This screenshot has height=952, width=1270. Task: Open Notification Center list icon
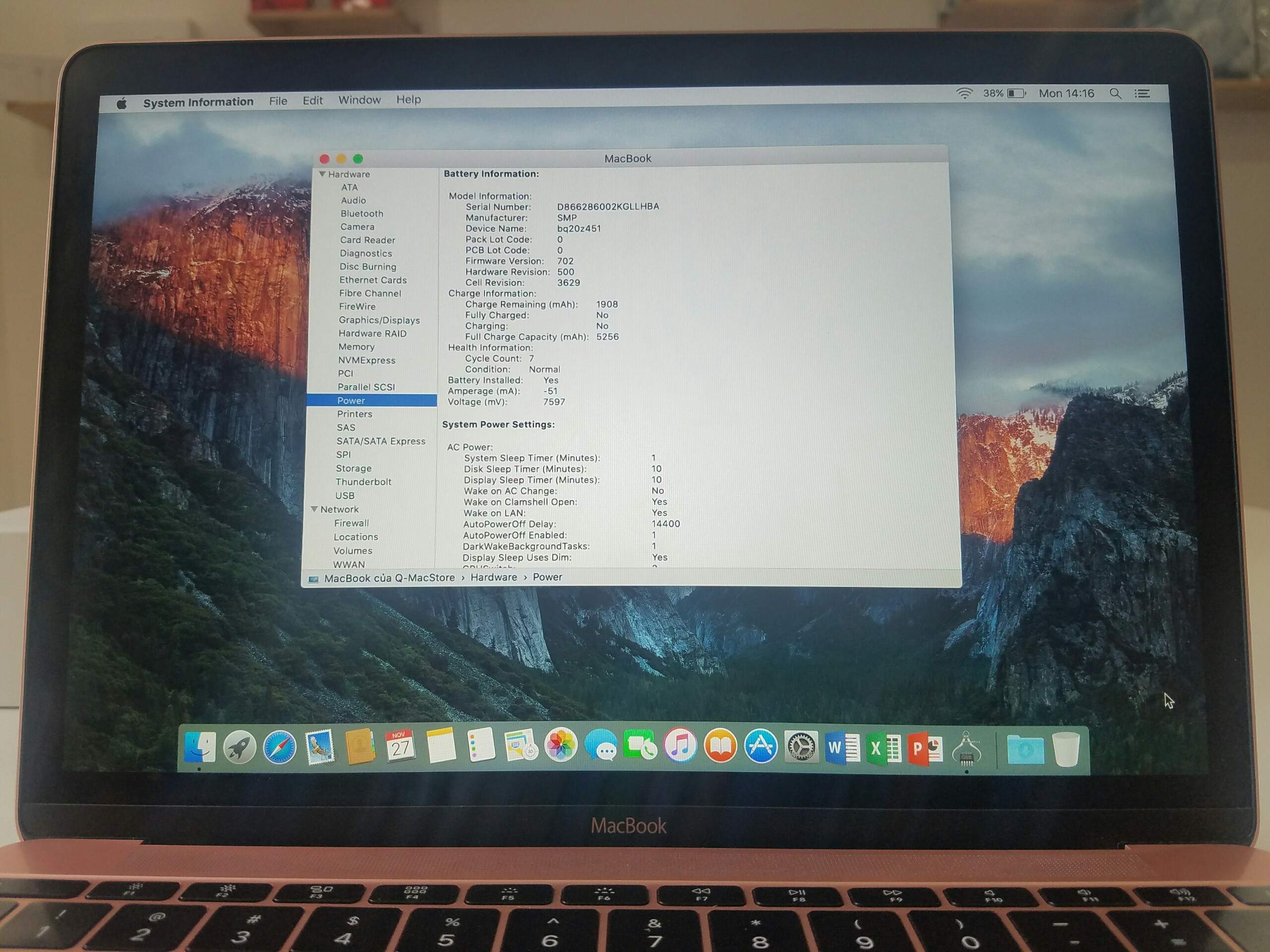(x=1142, y=93)
